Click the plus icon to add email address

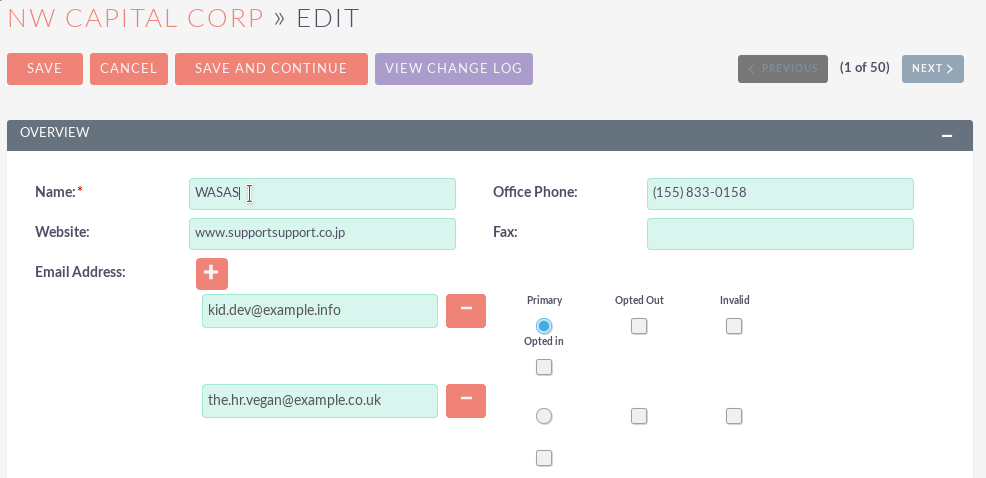[x=212, y=273]
